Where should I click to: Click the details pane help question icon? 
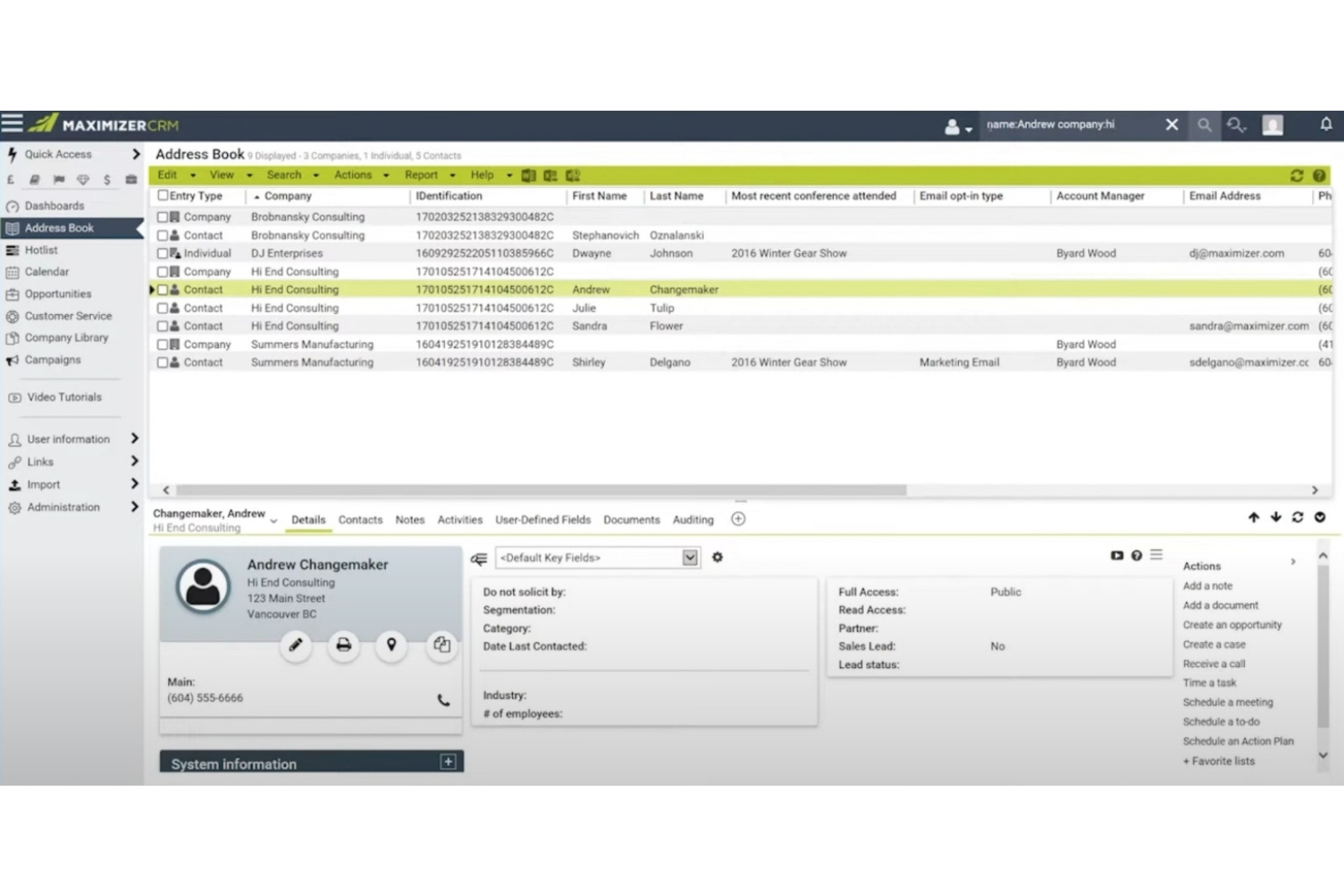click(1136, 556)
